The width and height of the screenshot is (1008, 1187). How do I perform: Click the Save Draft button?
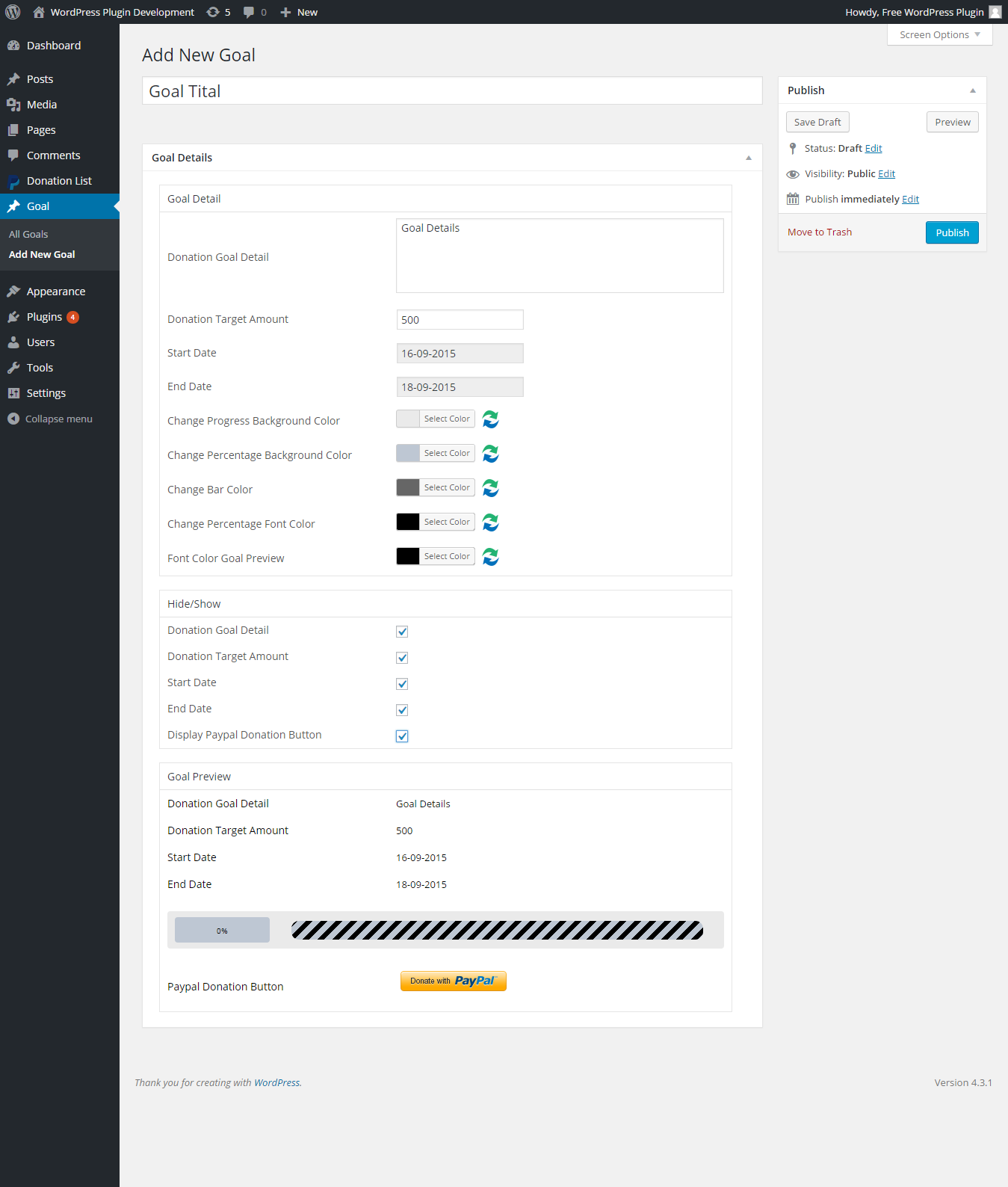click(817, 122)
